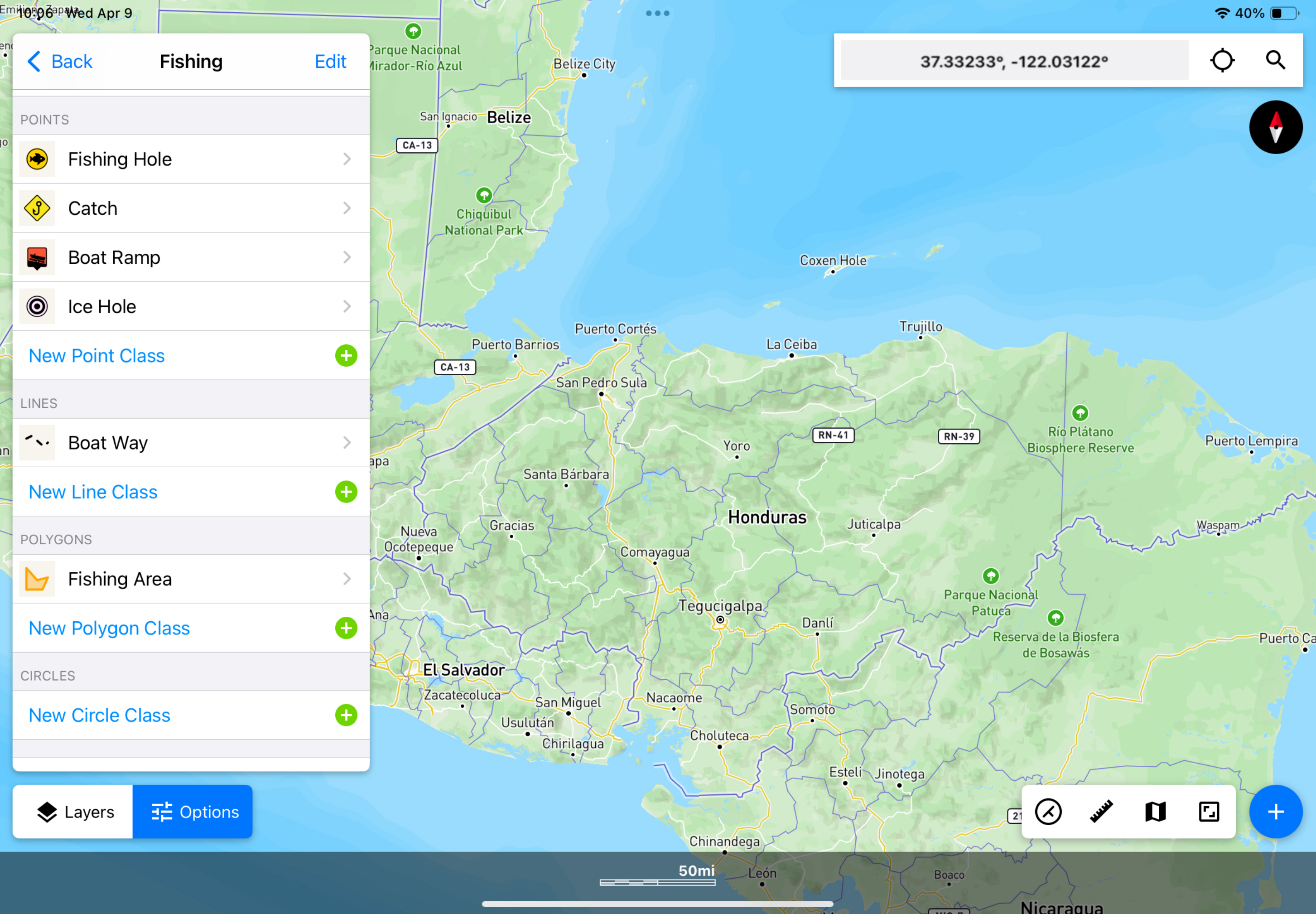Tap the fullscreen frame icon

pyautogui.click(x=1208, y=812)
